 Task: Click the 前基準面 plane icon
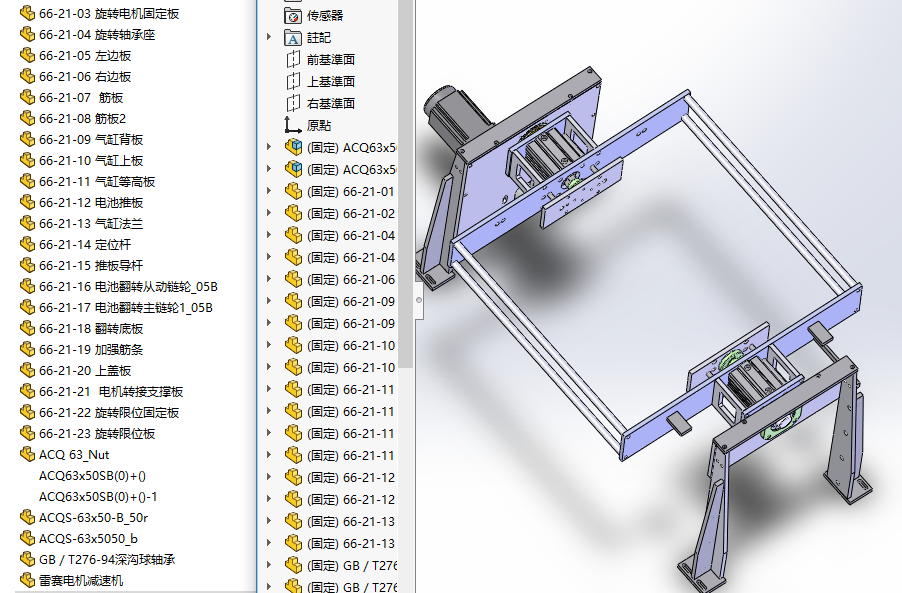point(293,59)
